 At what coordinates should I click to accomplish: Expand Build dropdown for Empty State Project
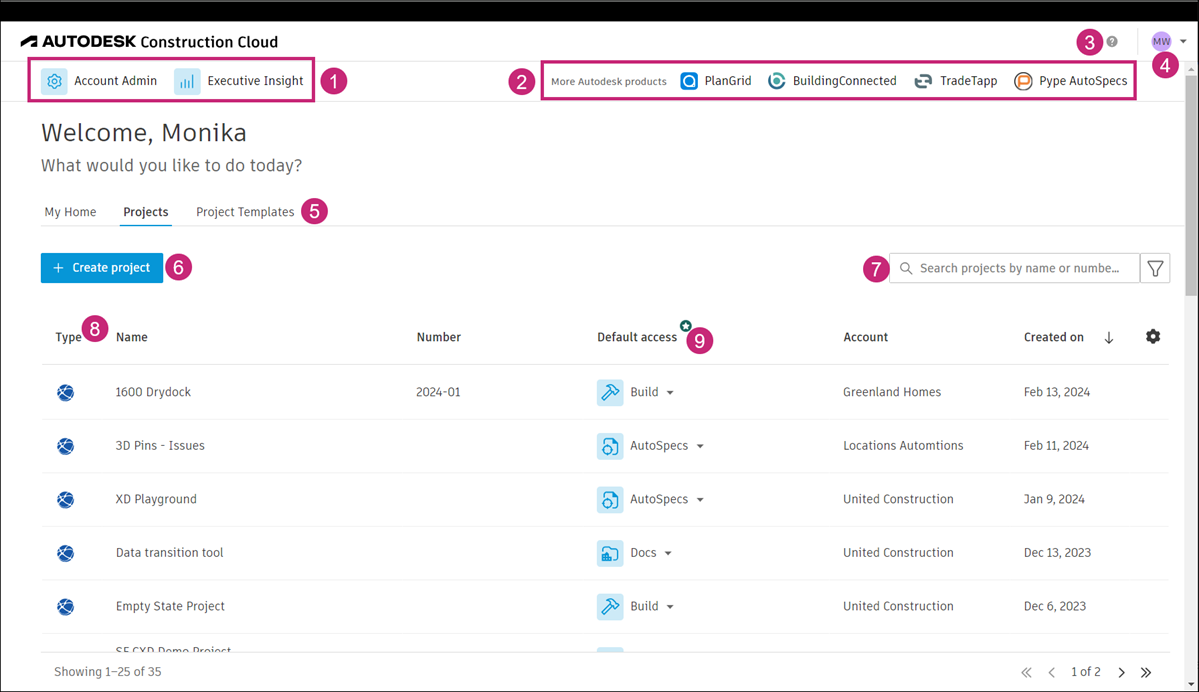tap(670, 607)
